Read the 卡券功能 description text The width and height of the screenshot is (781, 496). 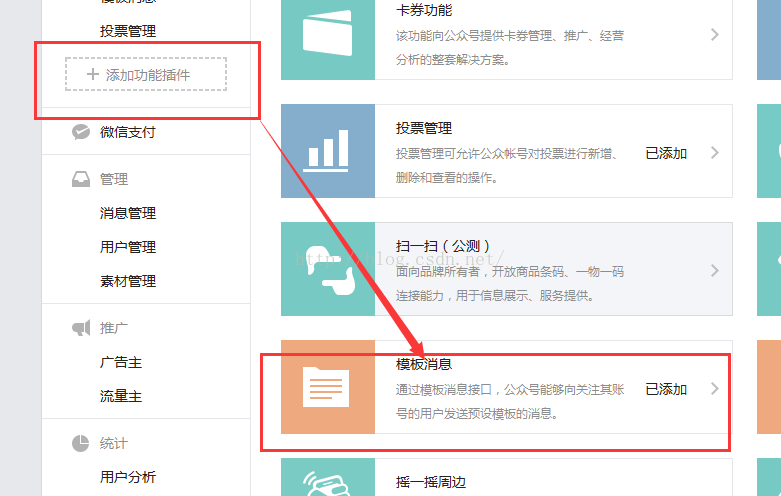510,48
